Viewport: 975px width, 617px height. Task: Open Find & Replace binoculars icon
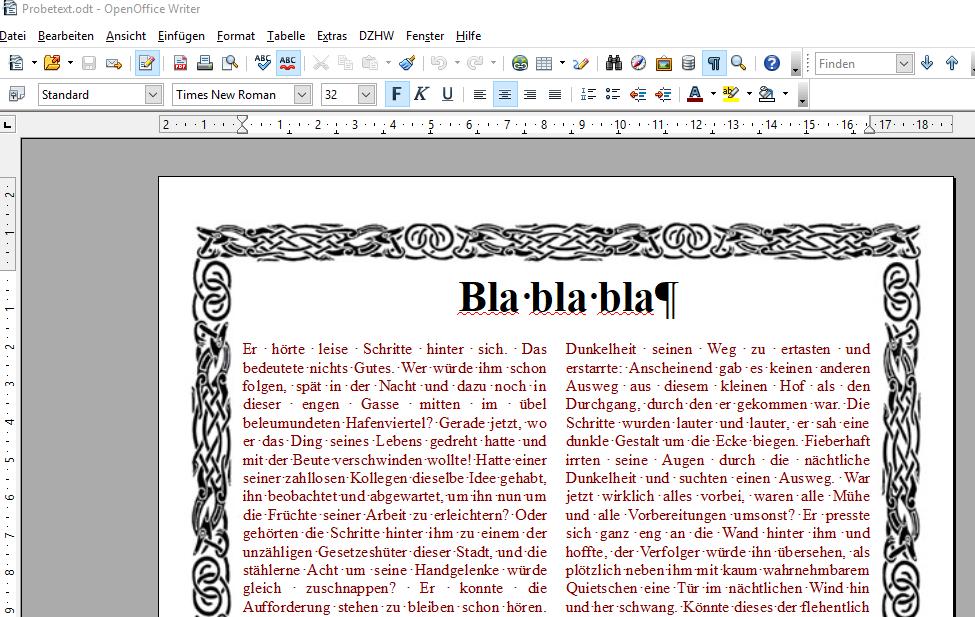coord(614,63)
